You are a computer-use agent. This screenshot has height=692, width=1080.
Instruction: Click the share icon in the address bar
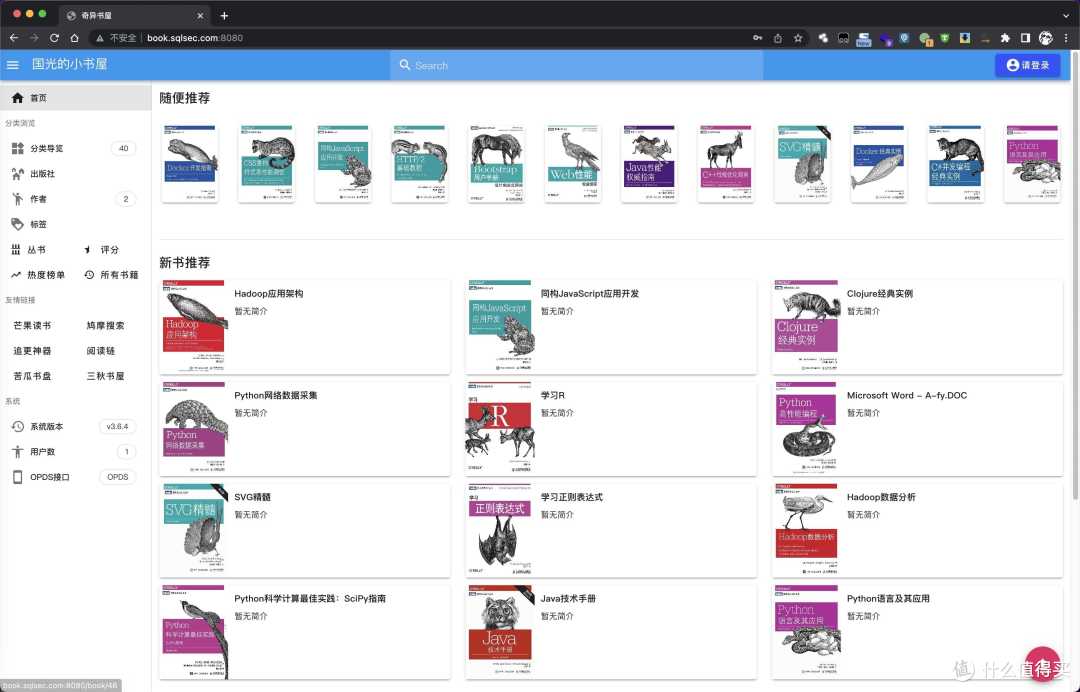[778, 38]
